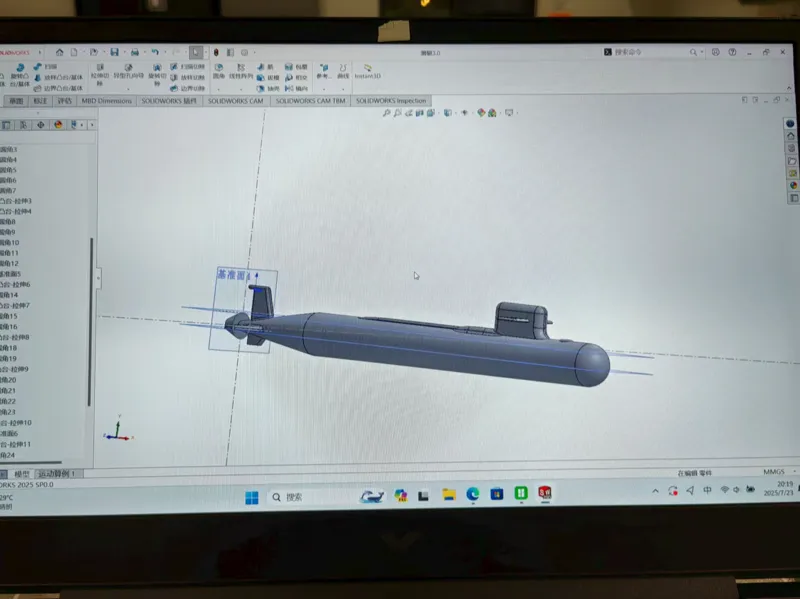Collapse the ribbon using the chevron

[x=789, y=88]
